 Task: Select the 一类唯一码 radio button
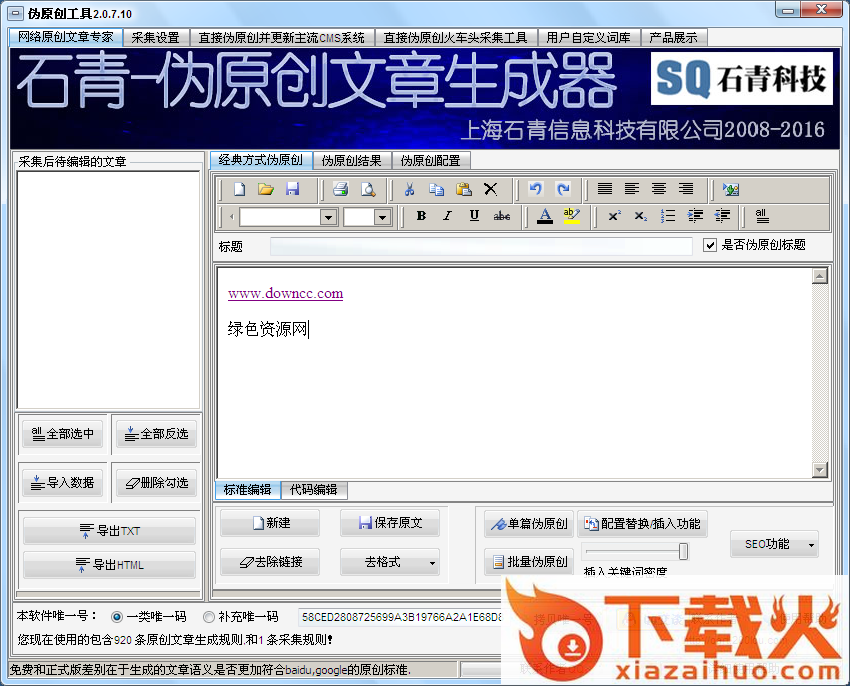[117, 617]
